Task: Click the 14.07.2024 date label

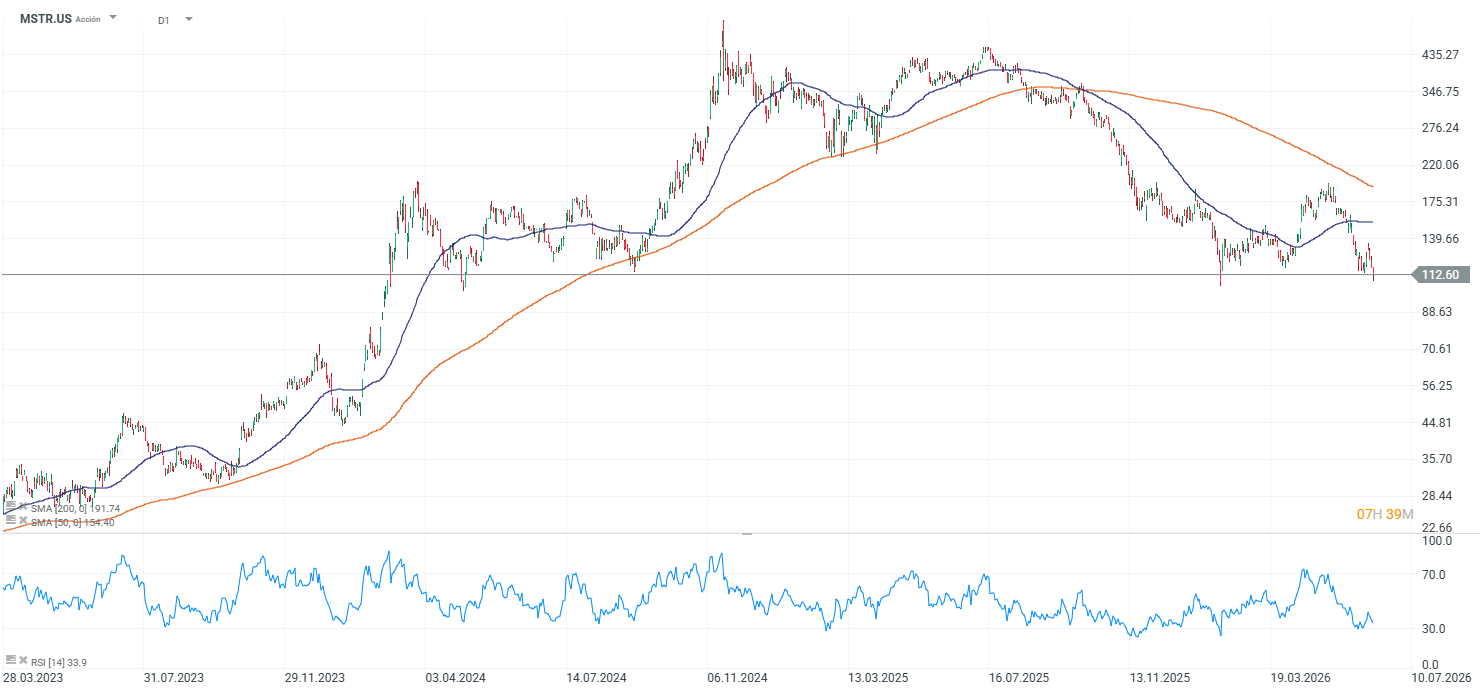Action: pos(595,678)
